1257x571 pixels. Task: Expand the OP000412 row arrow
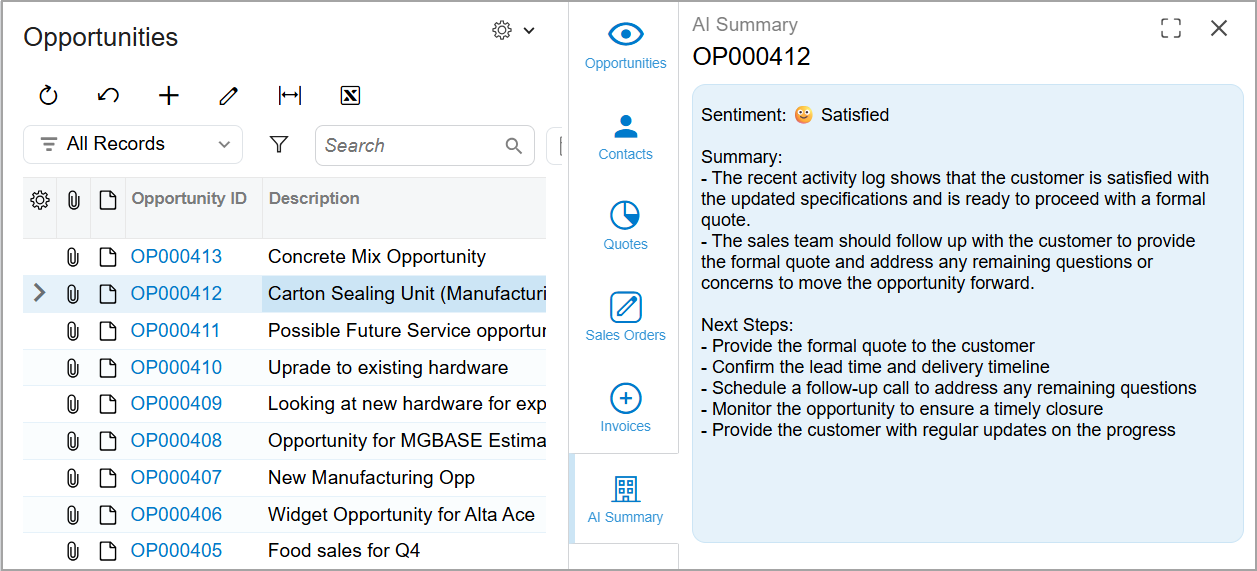[39, 293]
